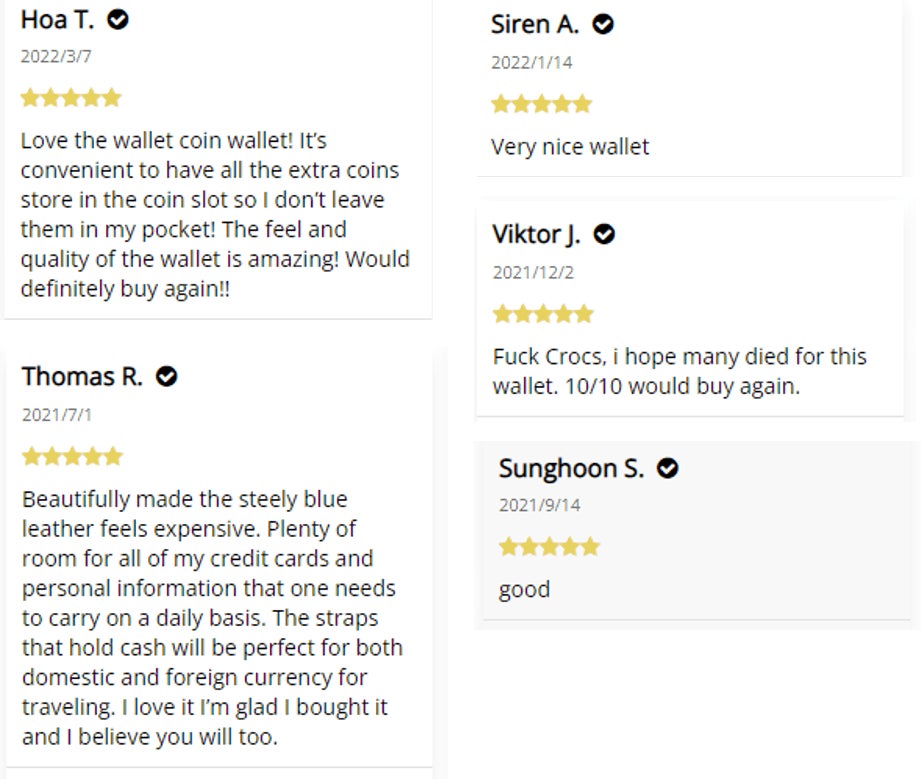Screen dimensions: 921x779
Task: Click Viktor J.'s verified buyer badge
Action: click(604, 234)
